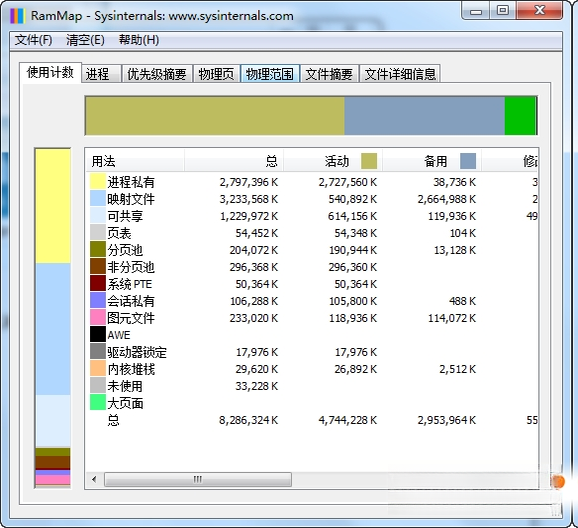The image size is (578, 528).
Task: Click the purple 会话私有 color swatch
Action: (x=98, y=301)
